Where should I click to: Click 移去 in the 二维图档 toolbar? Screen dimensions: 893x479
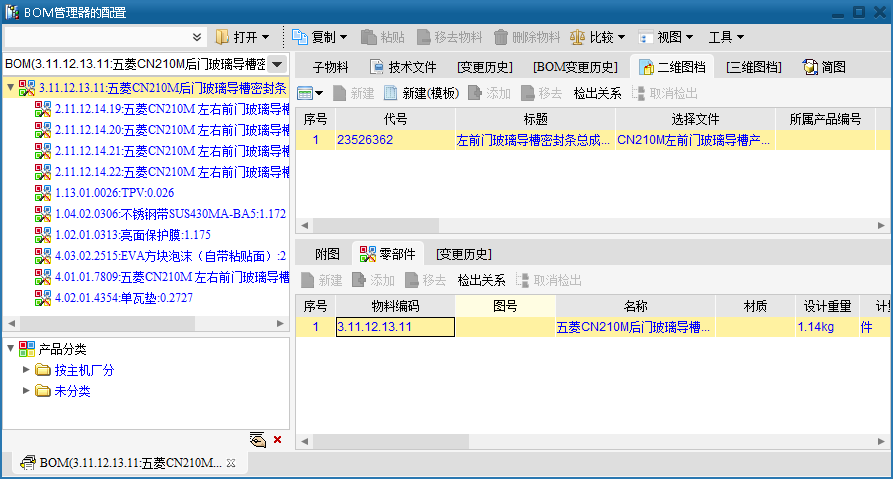(x=542, y=93)
